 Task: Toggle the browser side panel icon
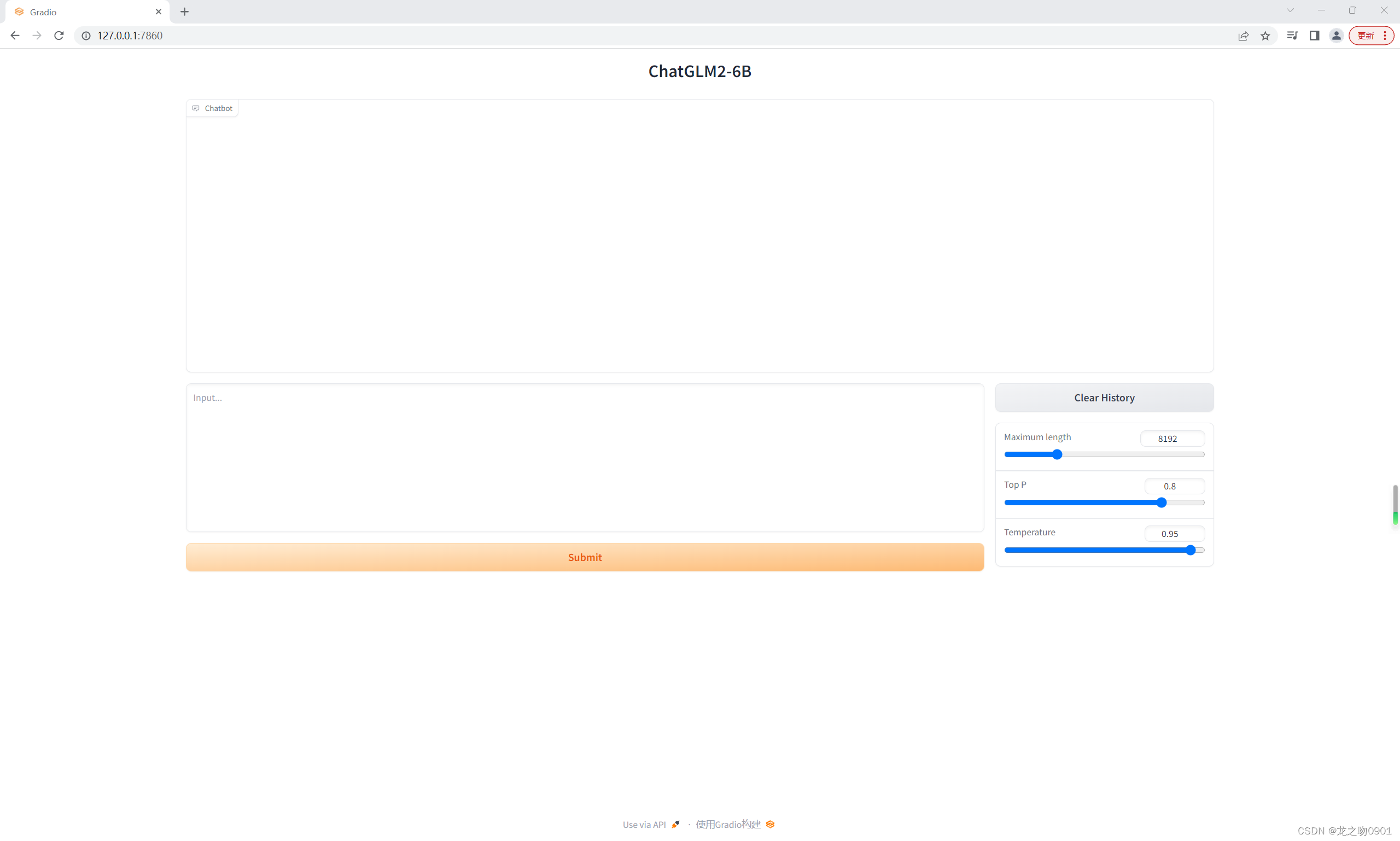[x=1314, y=36]
